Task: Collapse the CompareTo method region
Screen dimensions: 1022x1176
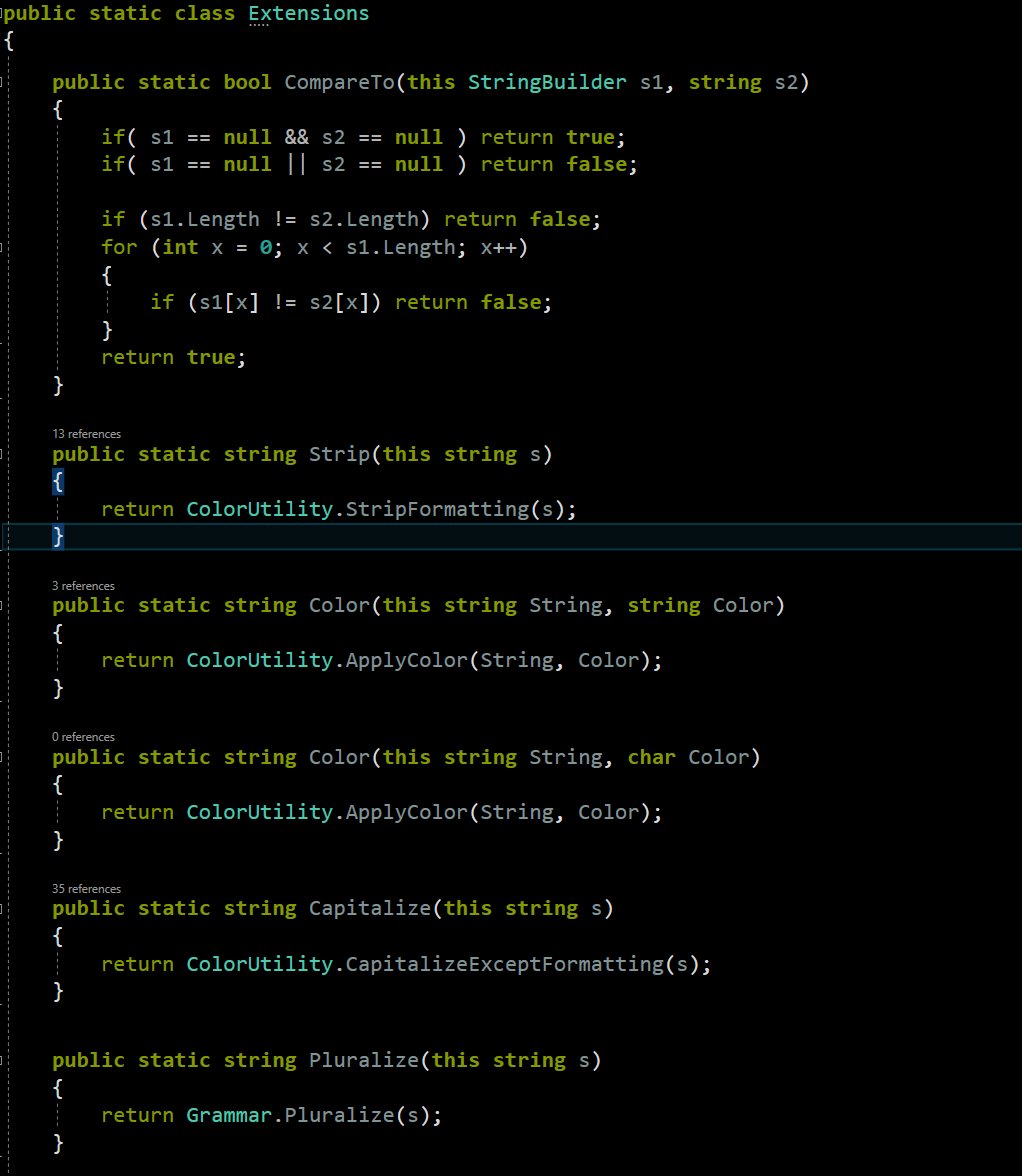Action: click(x=4, y=82)
